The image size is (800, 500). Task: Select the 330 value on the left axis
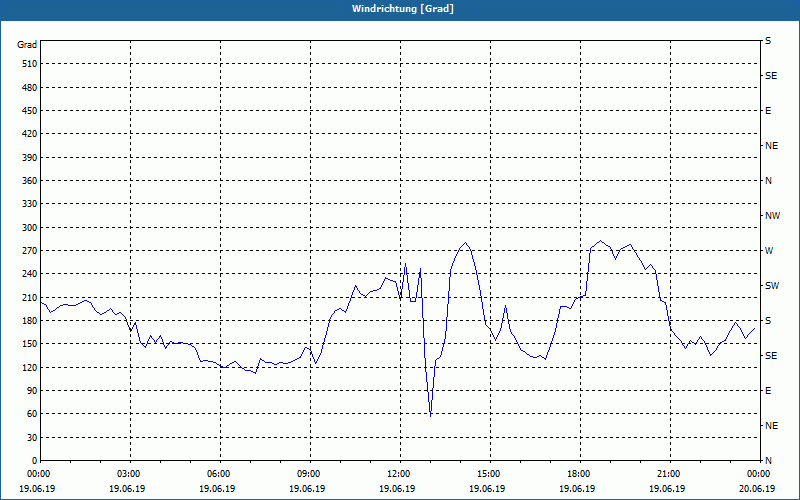[x=30, y=204]
